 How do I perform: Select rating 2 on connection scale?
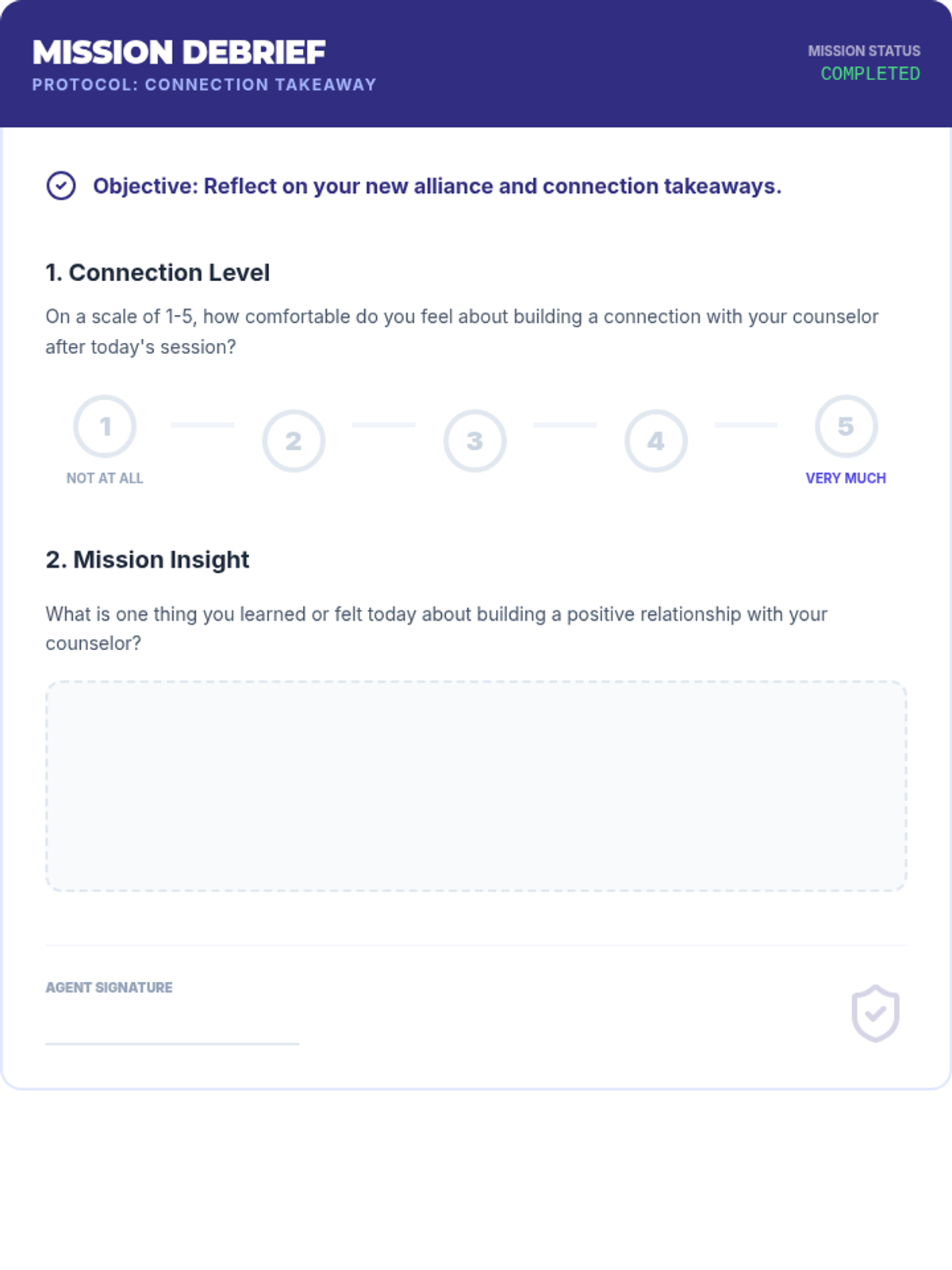(294, 441)
